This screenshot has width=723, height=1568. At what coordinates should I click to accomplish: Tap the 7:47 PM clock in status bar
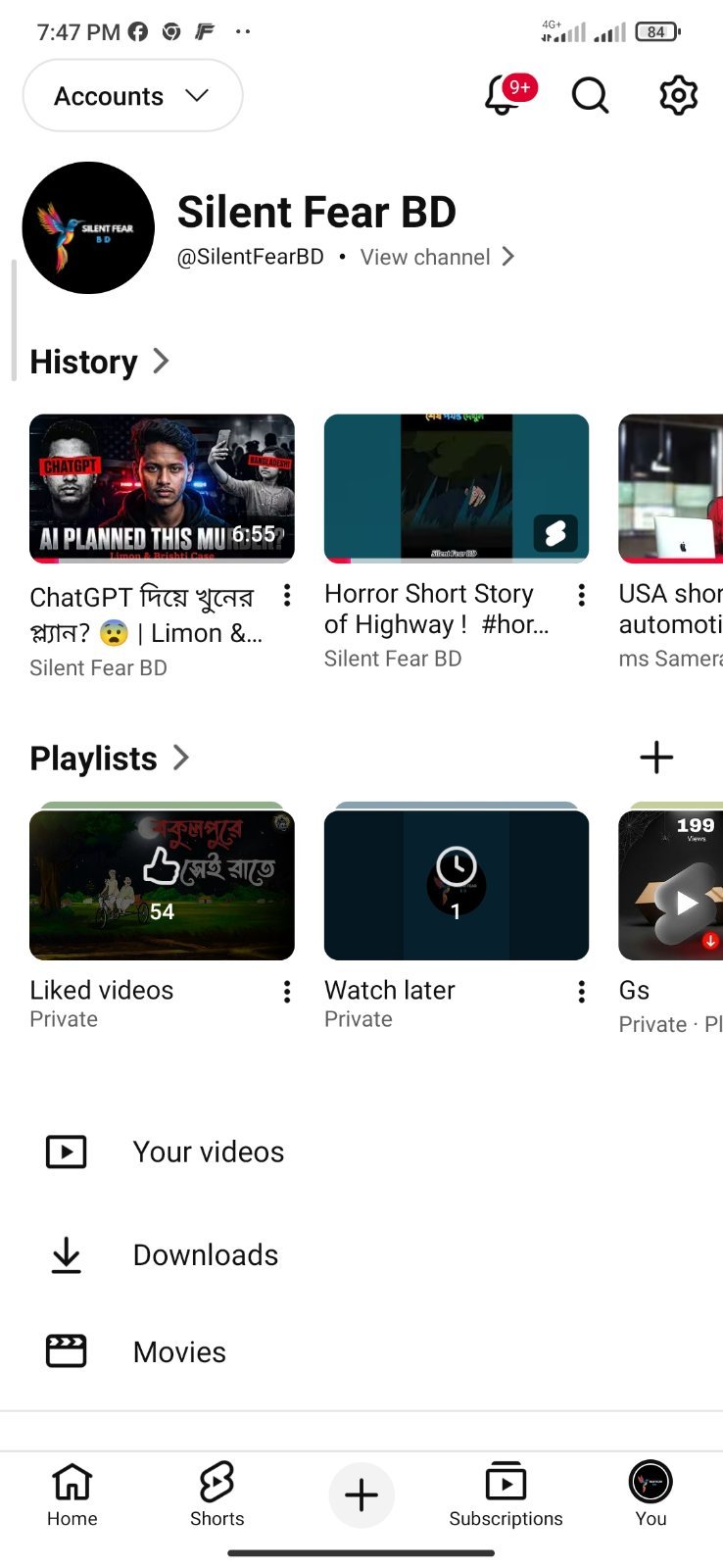pyautogui.click(x=78, y=32)
